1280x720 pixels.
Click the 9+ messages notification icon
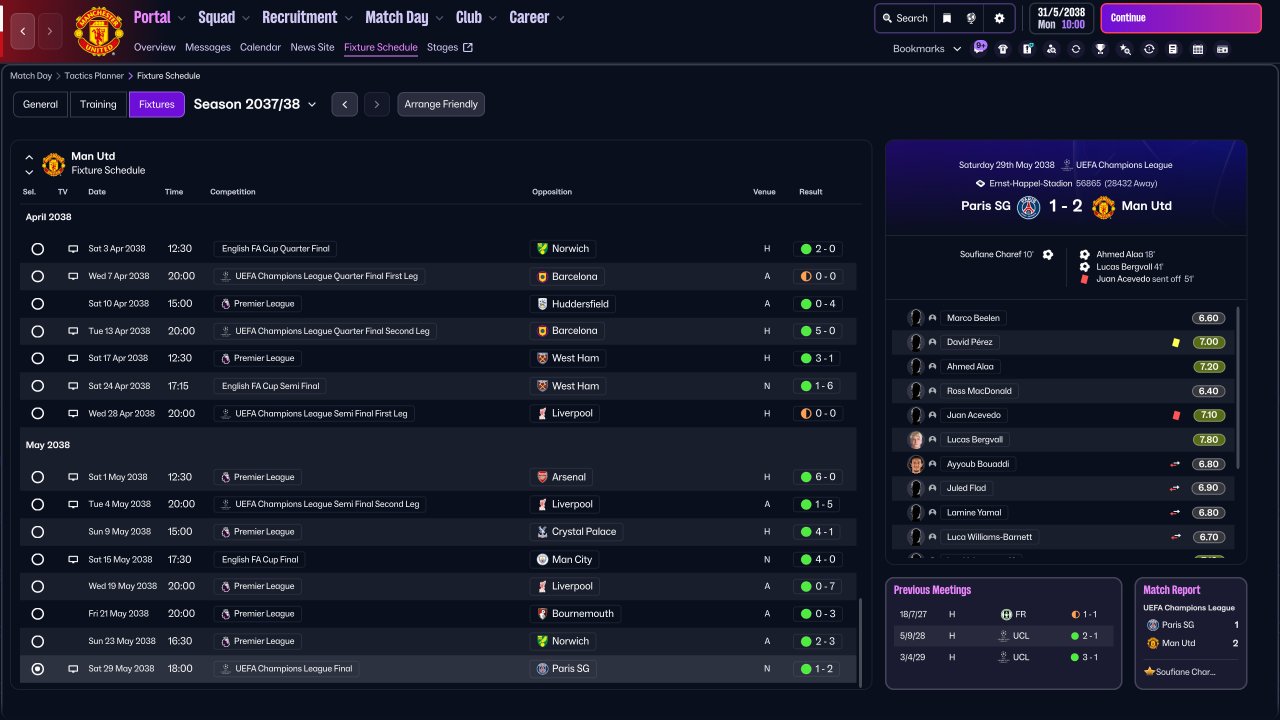pyautogui.click(x=980, y=47)
